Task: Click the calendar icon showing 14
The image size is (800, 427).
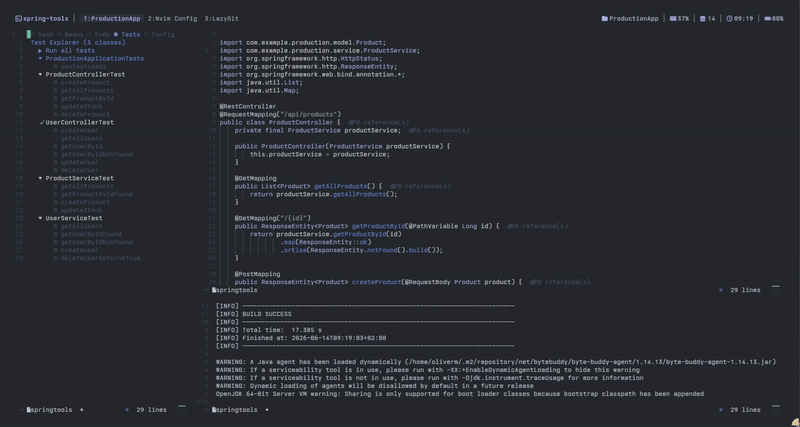Action: (703, 19)
